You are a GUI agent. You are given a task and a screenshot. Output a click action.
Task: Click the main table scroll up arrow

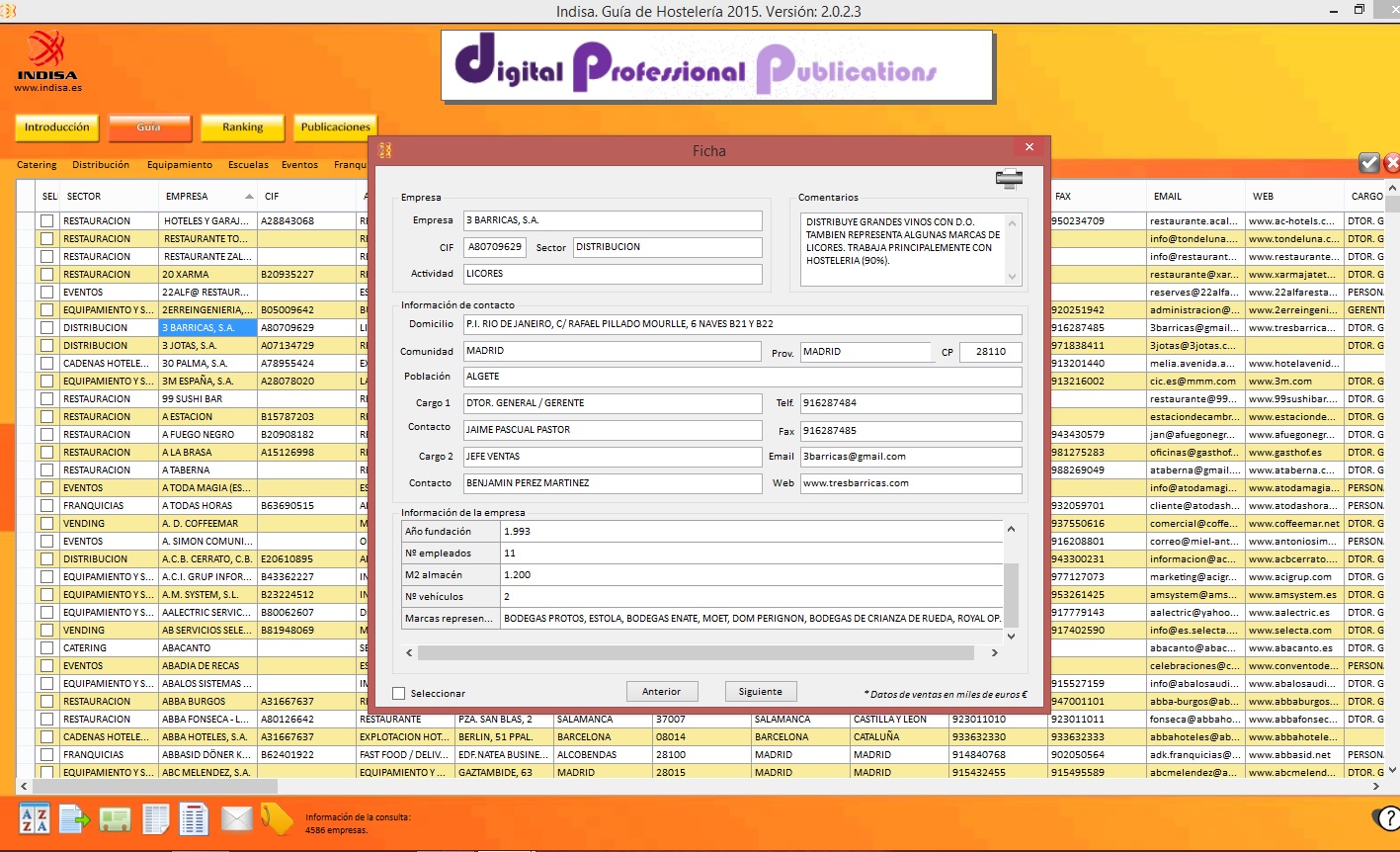(x=1392, y=188)
